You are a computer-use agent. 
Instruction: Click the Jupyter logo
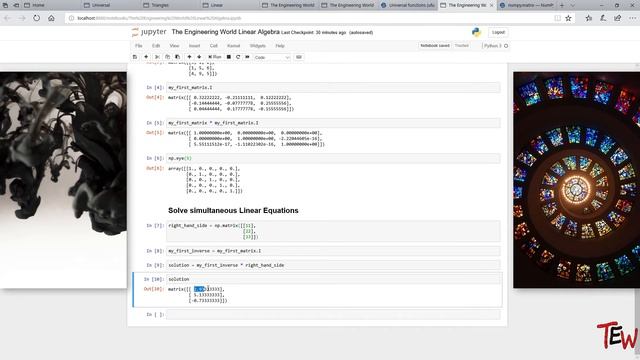point(149,32)
